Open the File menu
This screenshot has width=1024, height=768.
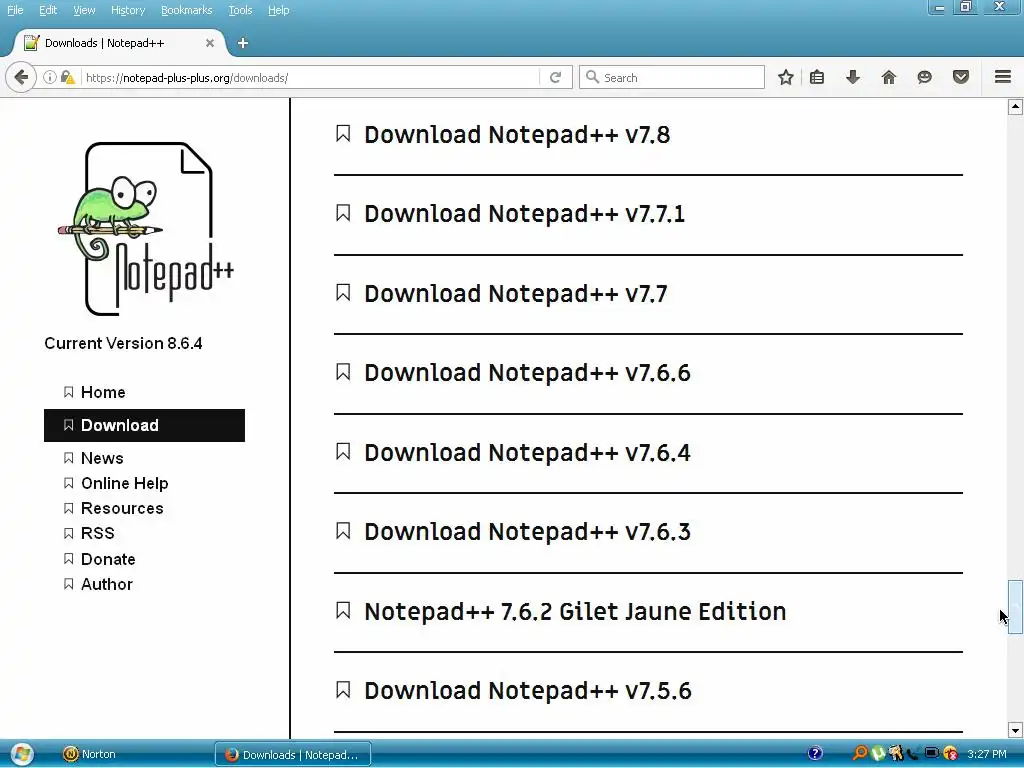pyautogui.click(x=15, y=10)
